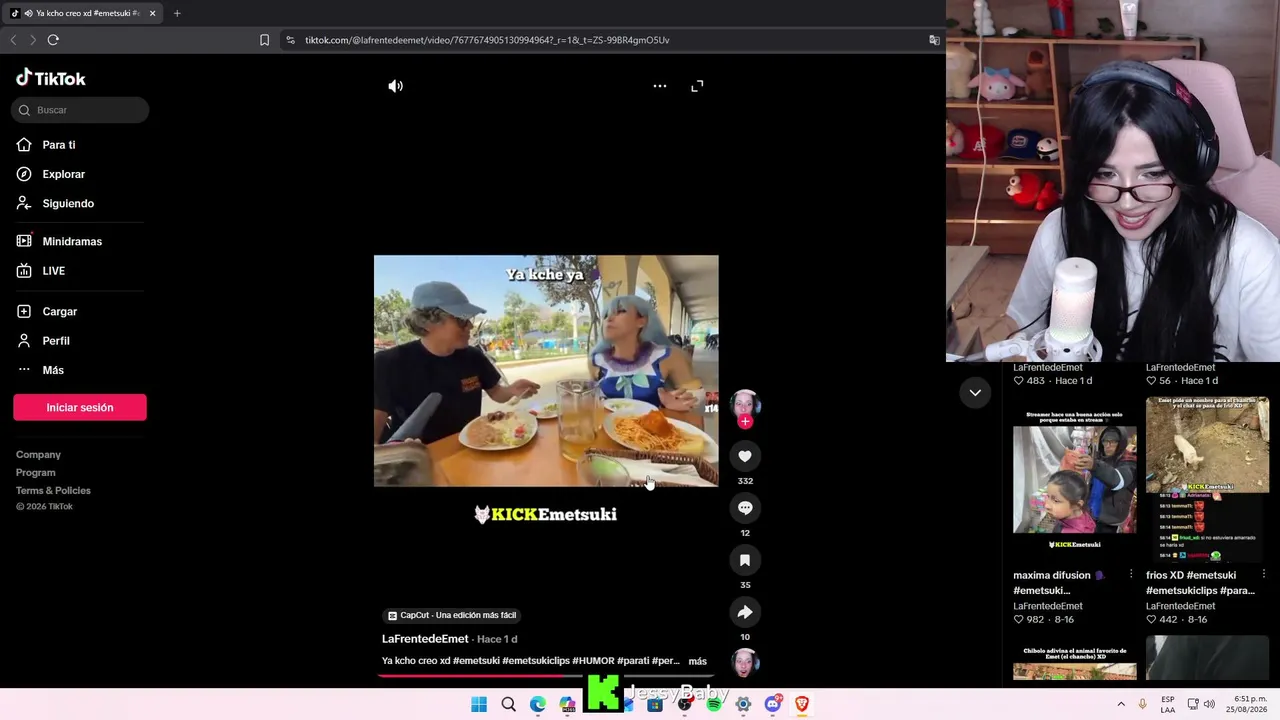The width and height of the screenshot is (1280, 720).
Task: View site information icon beside the URL
Action: [290, 40]
